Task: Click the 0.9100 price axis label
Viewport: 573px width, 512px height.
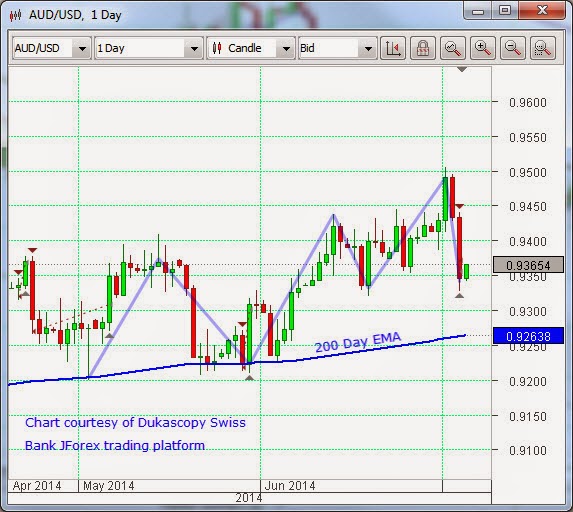Action: point(528,451)
